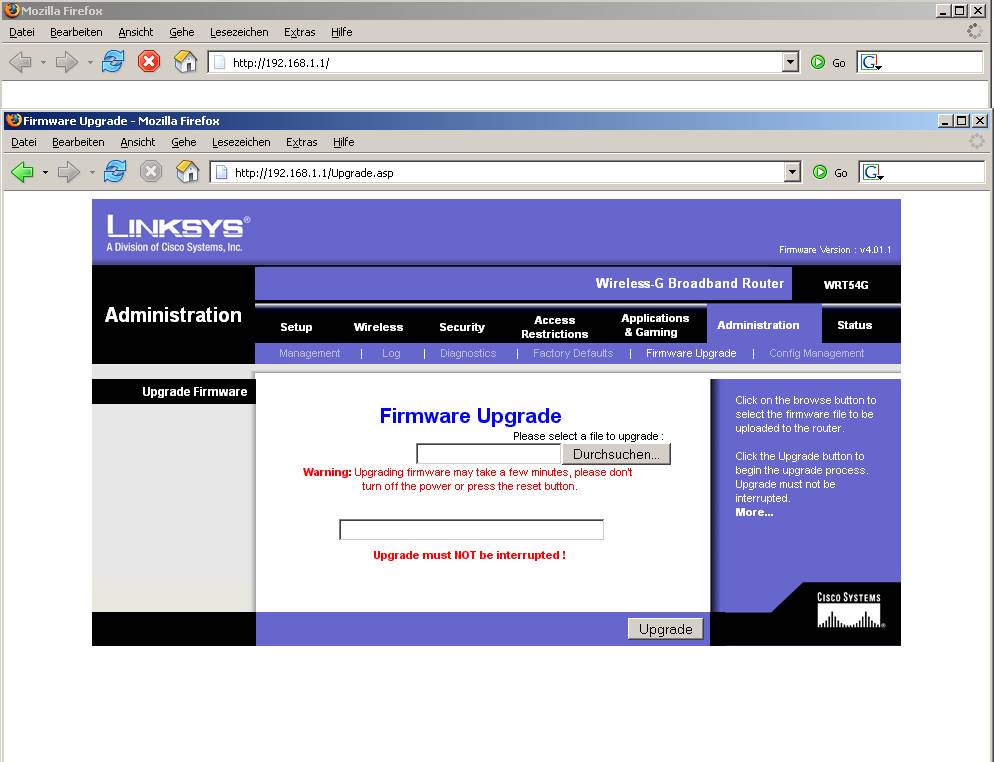Open Gehe menu in Firmware Upgrade window
Screen dimensions: 994x762
184,142
